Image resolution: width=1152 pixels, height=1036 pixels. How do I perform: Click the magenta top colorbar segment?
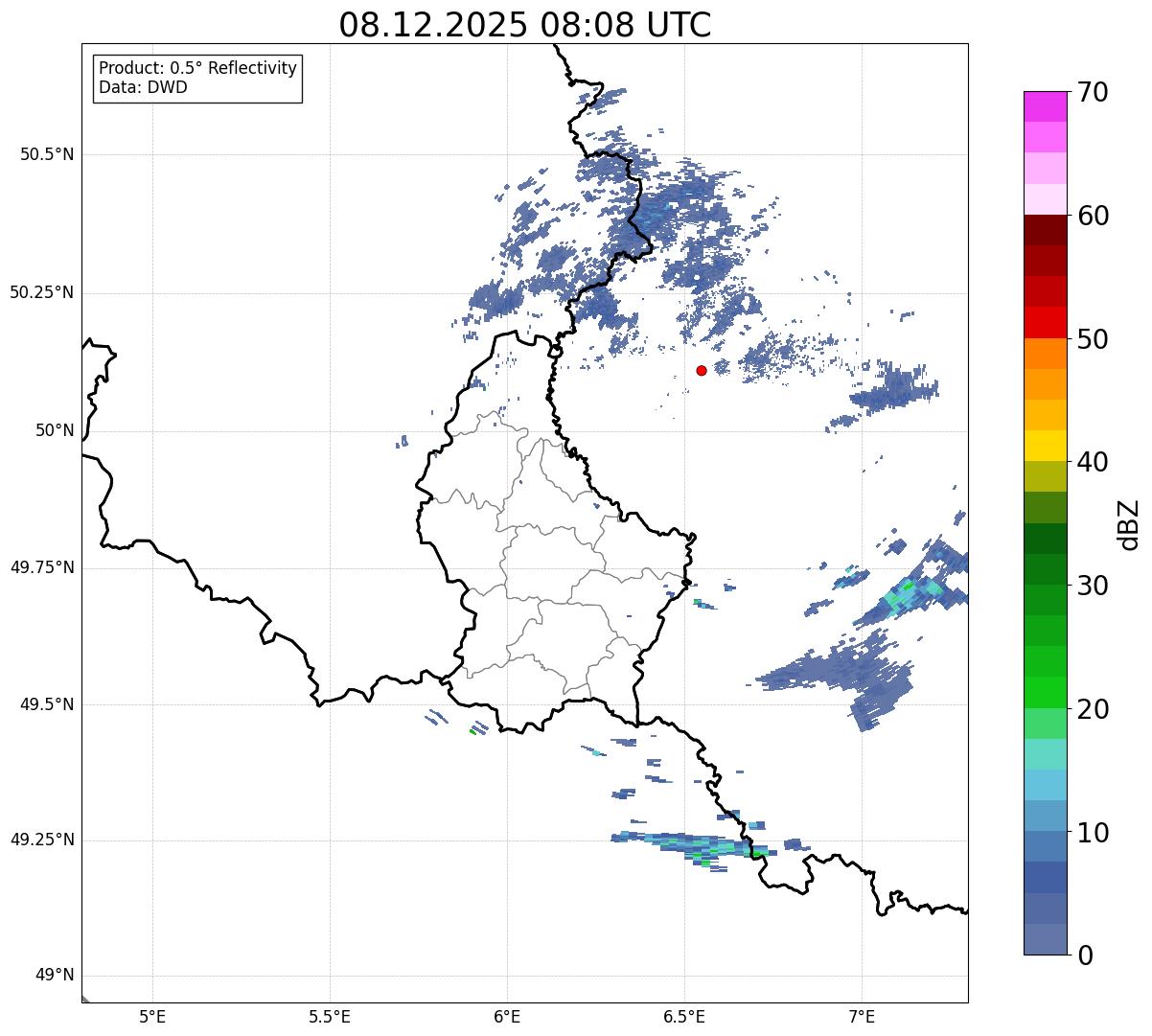(x=1046, y=106)
